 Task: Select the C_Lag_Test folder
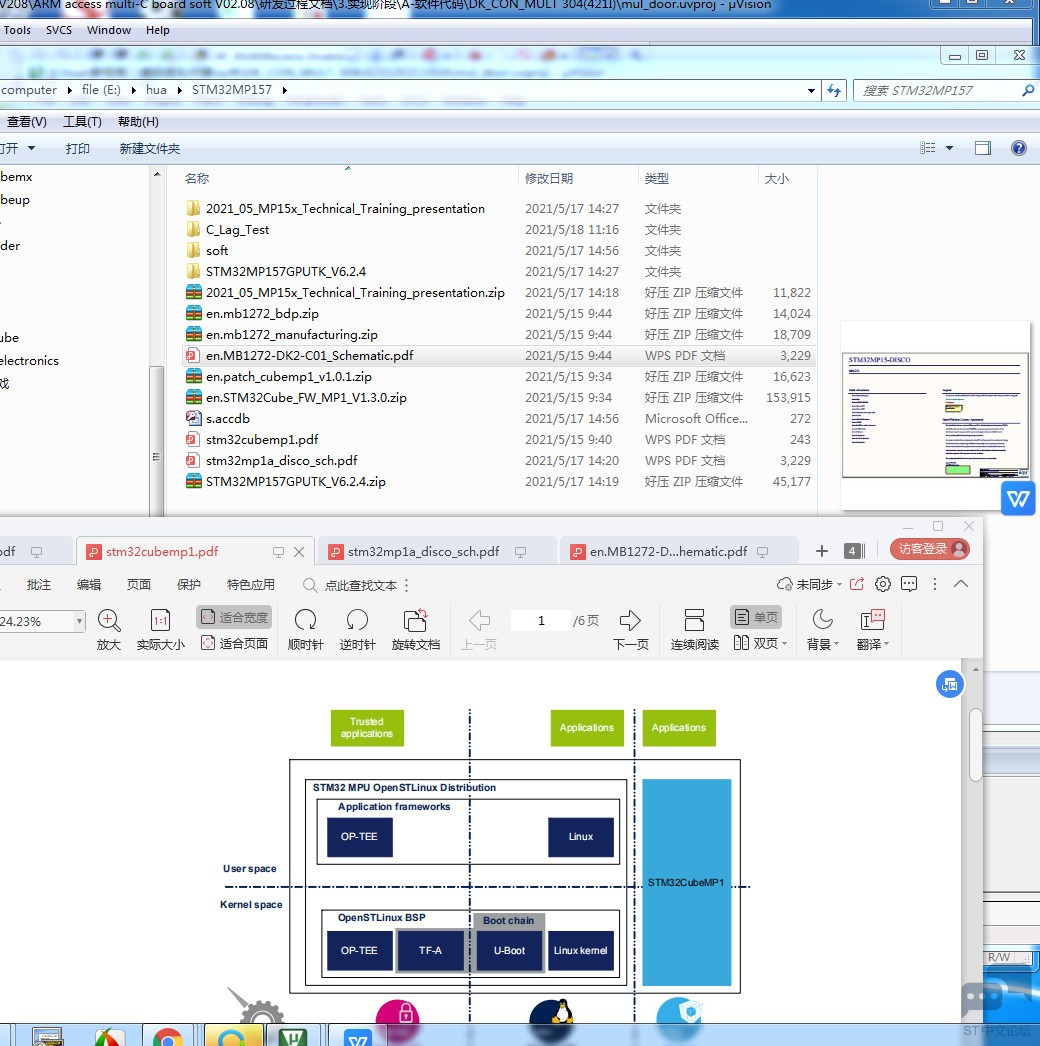pos(237,229)
